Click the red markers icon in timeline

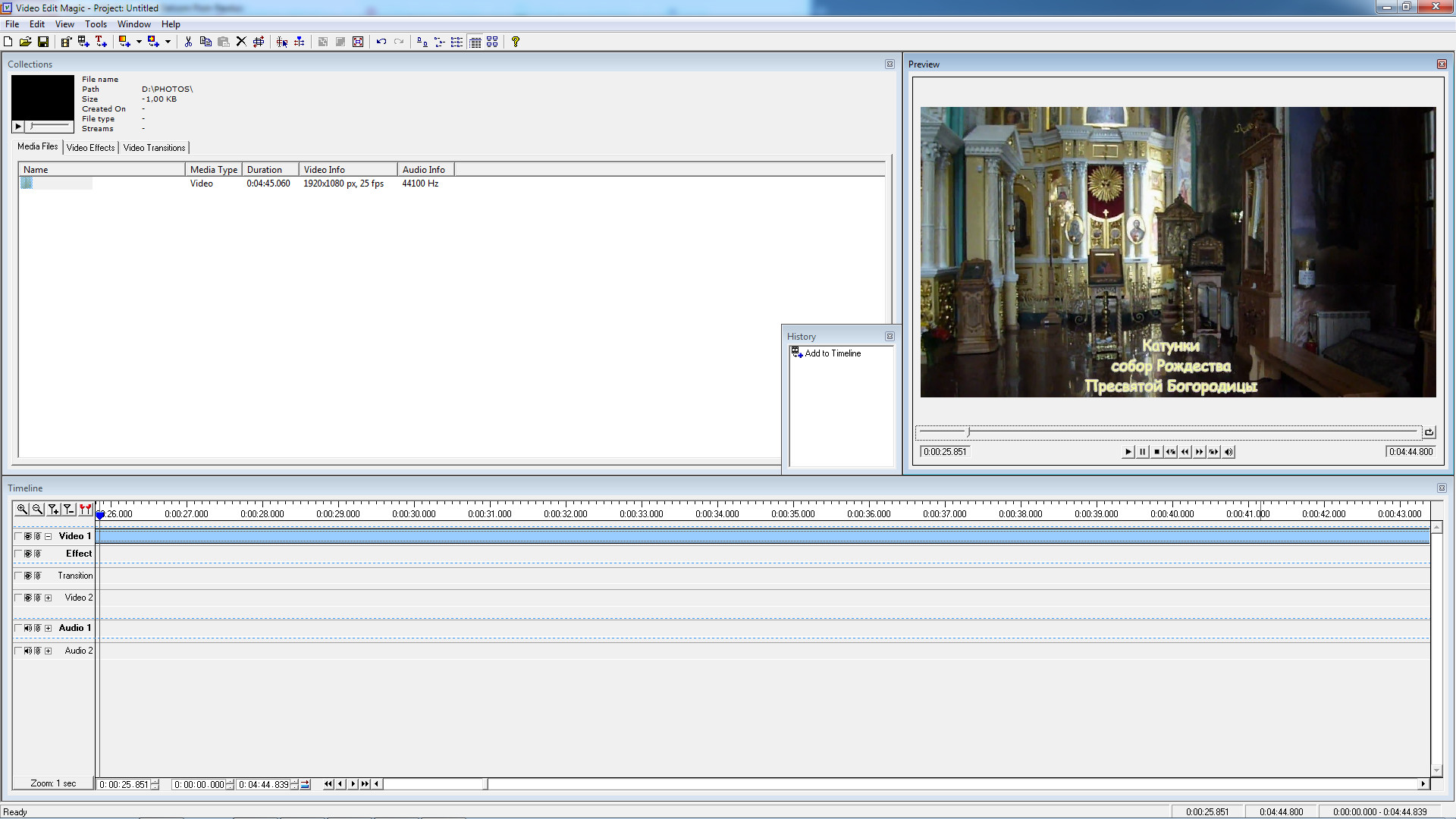(x=85, y=510)
